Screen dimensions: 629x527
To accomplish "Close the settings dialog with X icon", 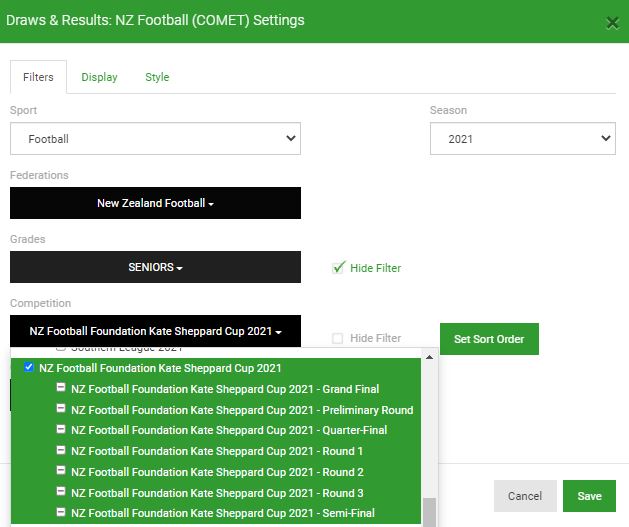I will [x=612, y=23].
